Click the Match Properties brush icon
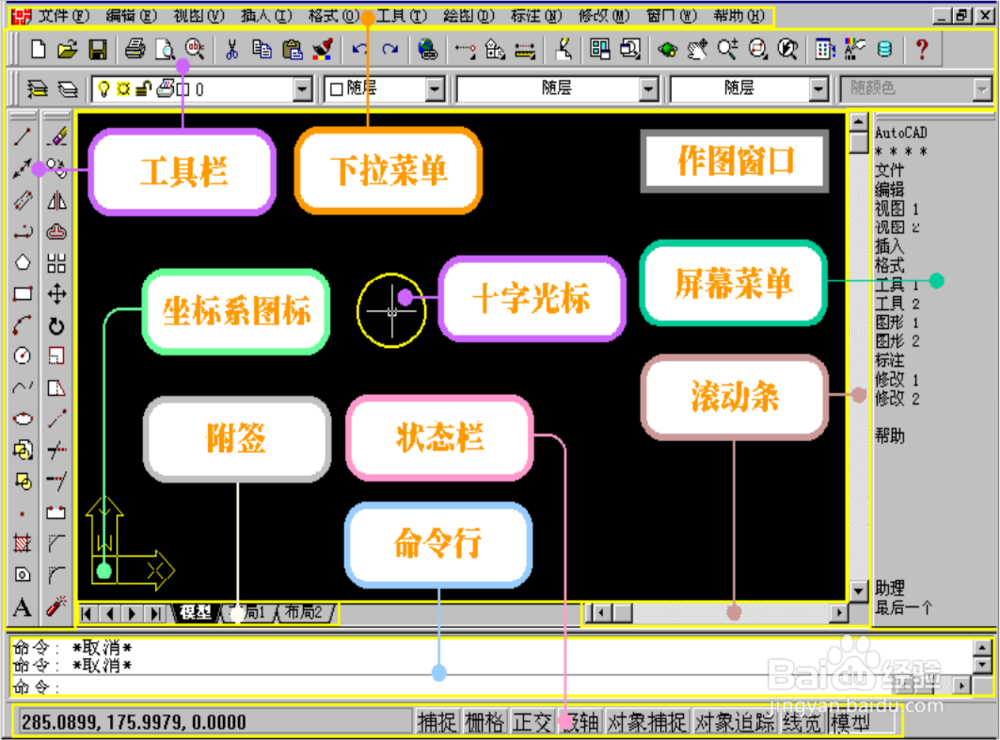This screenshot has width=1000, height=740. [321, 50]
